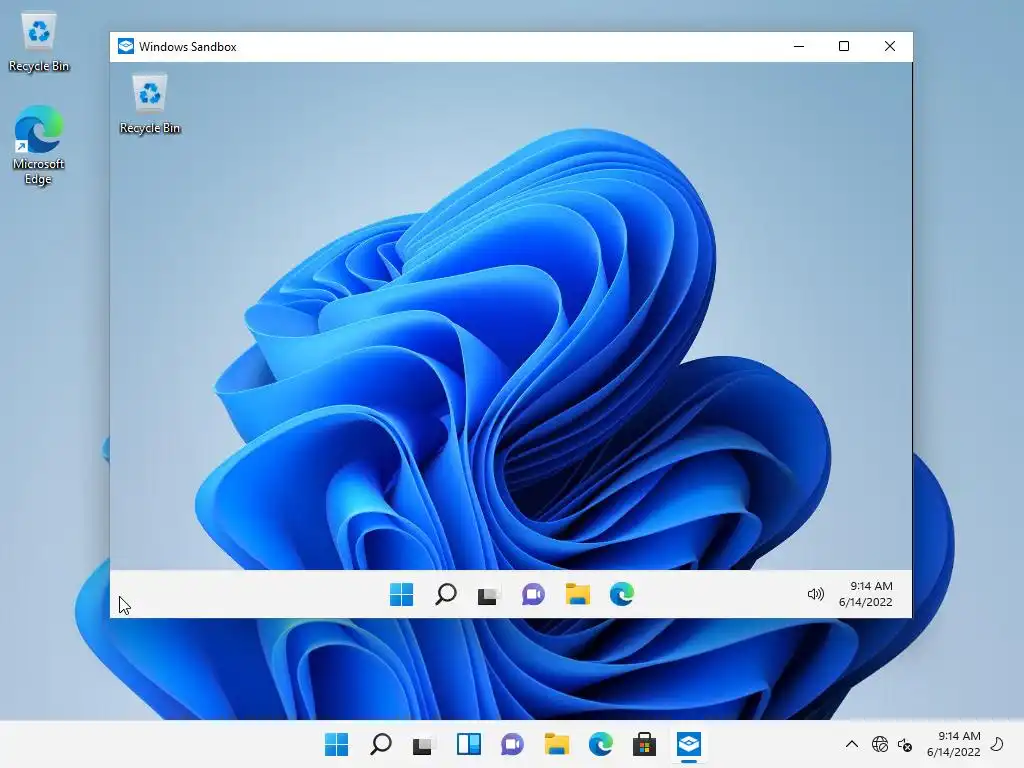Open the Sandbox clock showing 9:14 AM
This screenshot has width=1024, height=768.
click(x=866, y=594)
